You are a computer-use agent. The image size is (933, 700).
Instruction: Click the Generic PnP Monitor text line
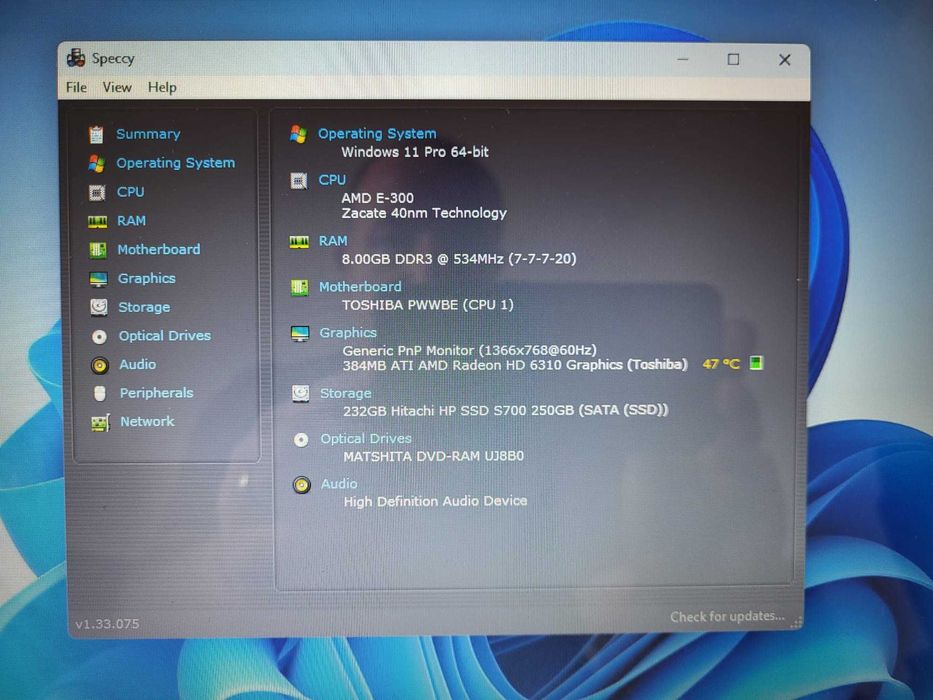click(469, 350)
